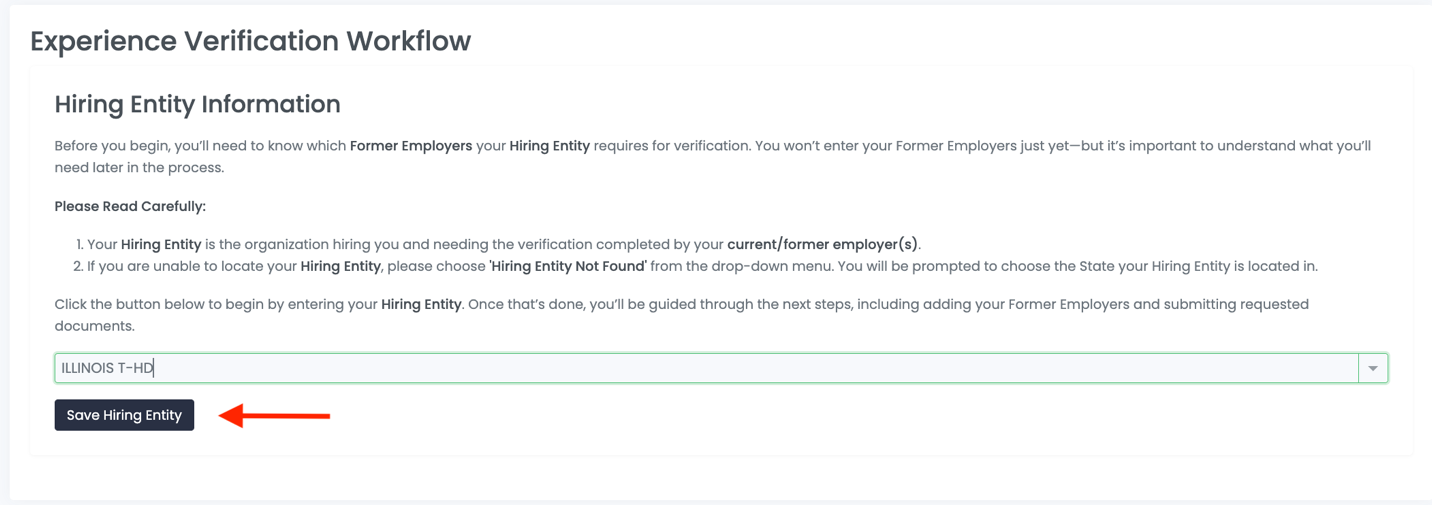Click bold 'current/former employer(s)' text

click(822, 244)
